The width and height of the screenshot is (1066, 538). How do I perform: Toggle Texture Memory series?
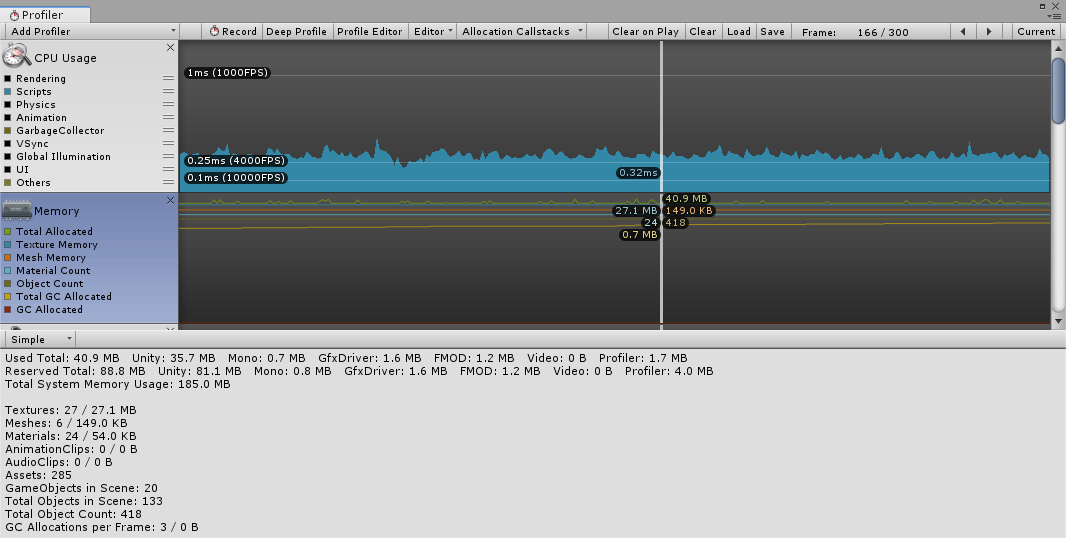7,245
